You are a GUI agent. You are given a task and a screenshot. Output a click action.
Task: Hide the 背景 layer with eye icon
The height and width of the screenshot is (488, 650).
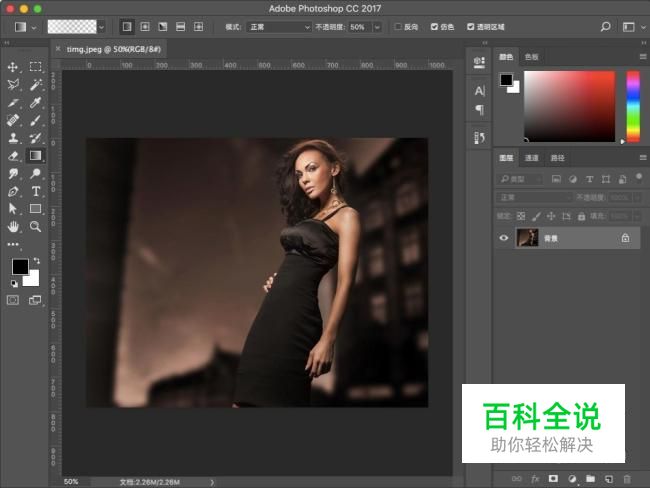[x=504, y=238]
